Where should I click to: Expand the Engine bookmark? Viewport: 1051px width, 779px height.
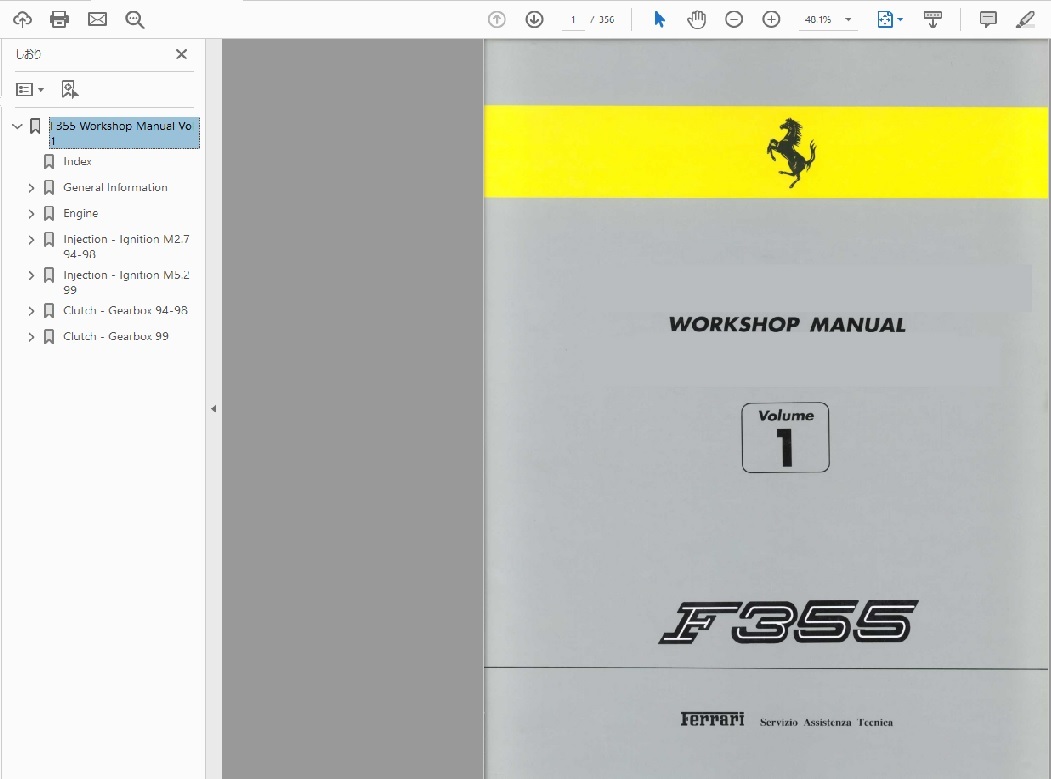point(31,214)
